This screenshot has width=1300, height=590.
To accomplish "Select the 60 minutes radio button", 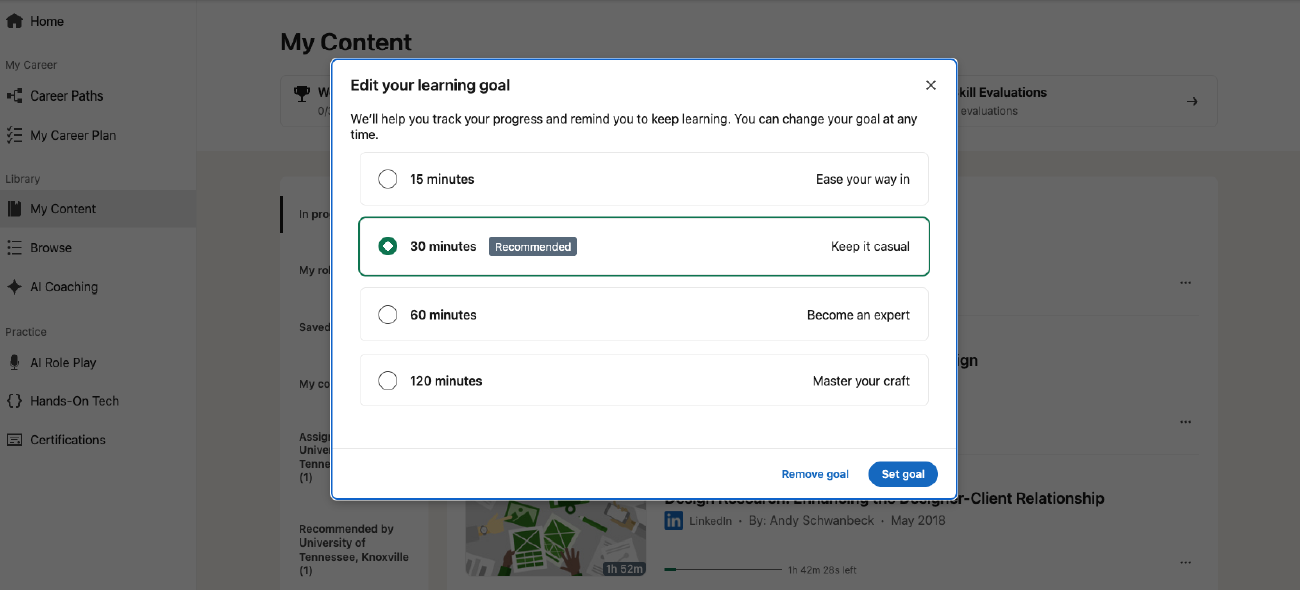I will pyautogui.click(x=388, y=315).
